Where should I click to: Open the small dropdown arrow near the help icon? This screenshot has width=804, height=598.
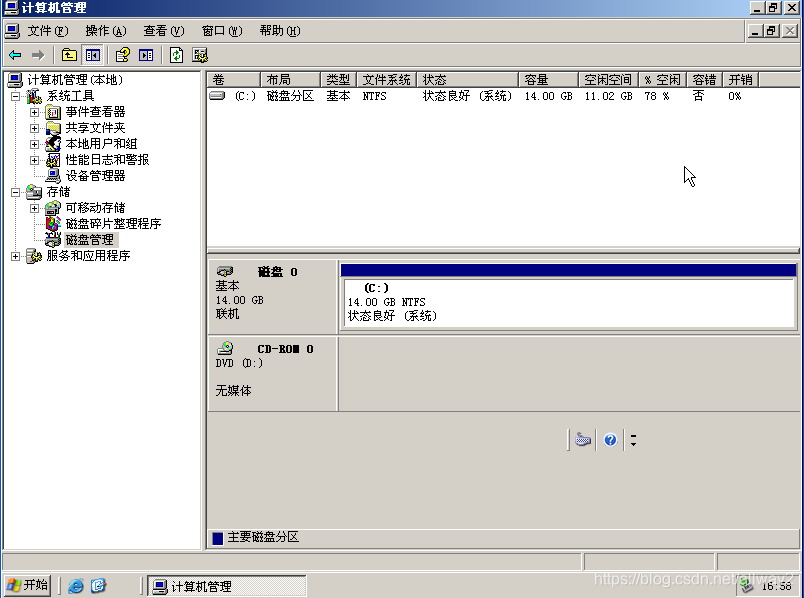point(633,440)
